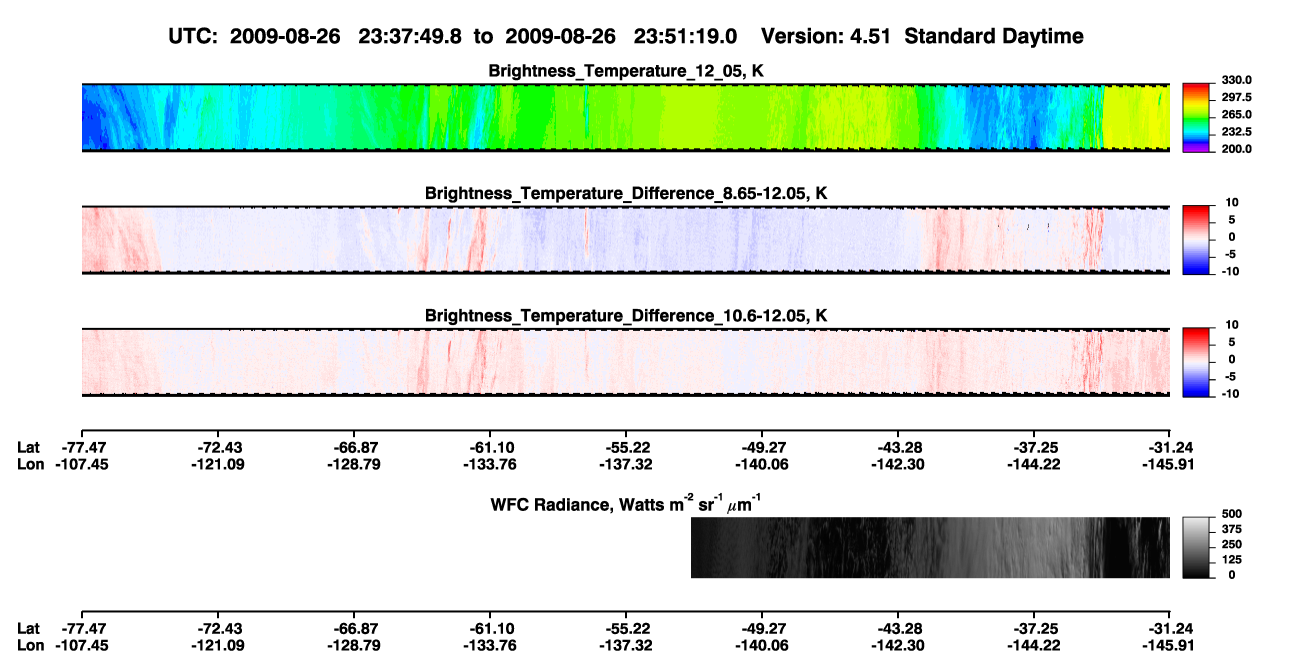Click the Version 4.51 Standard Daytime label

click(x=922, y=36)
